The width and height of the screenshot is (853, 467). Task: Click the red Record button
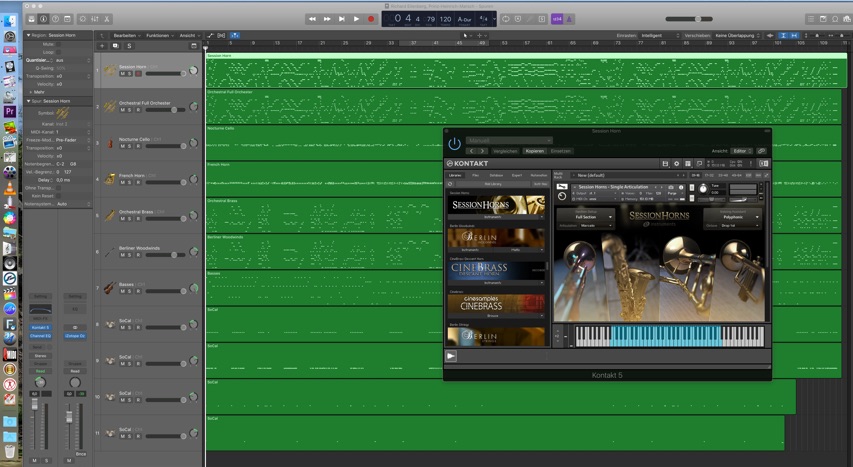[371, 19]
